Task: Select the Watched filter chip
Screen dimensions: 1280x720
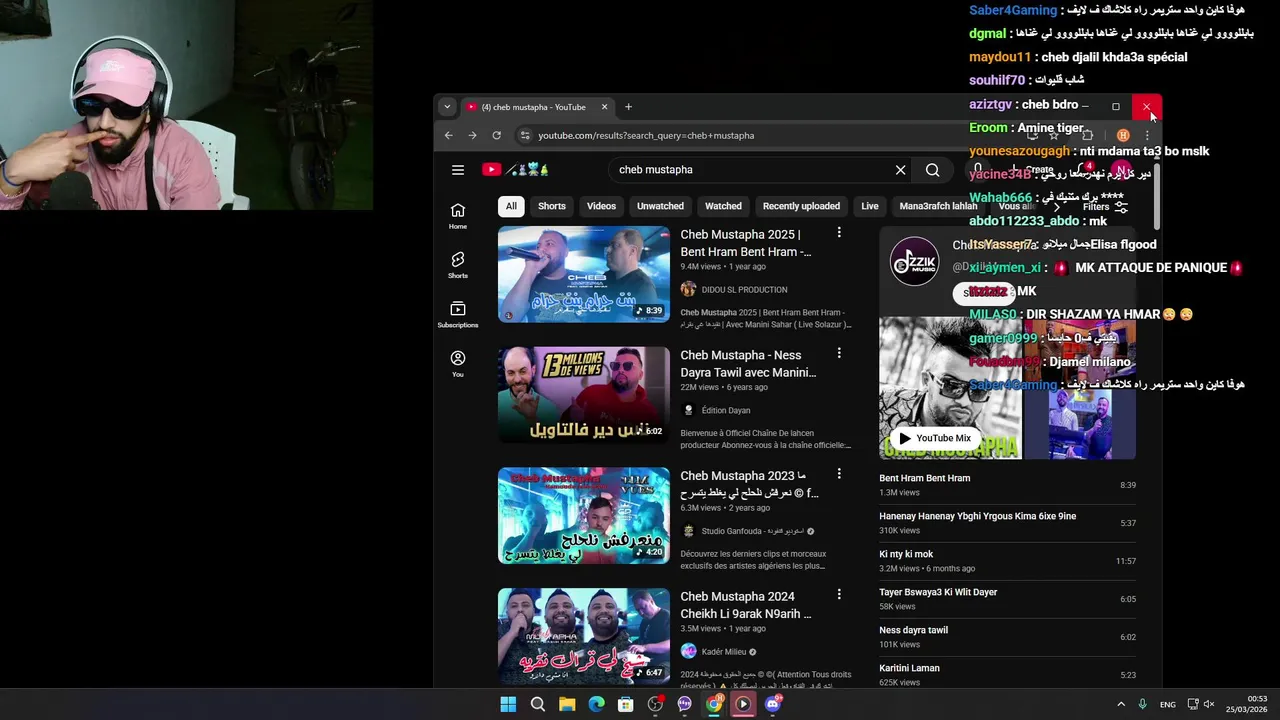Action: tap(723, 206)
